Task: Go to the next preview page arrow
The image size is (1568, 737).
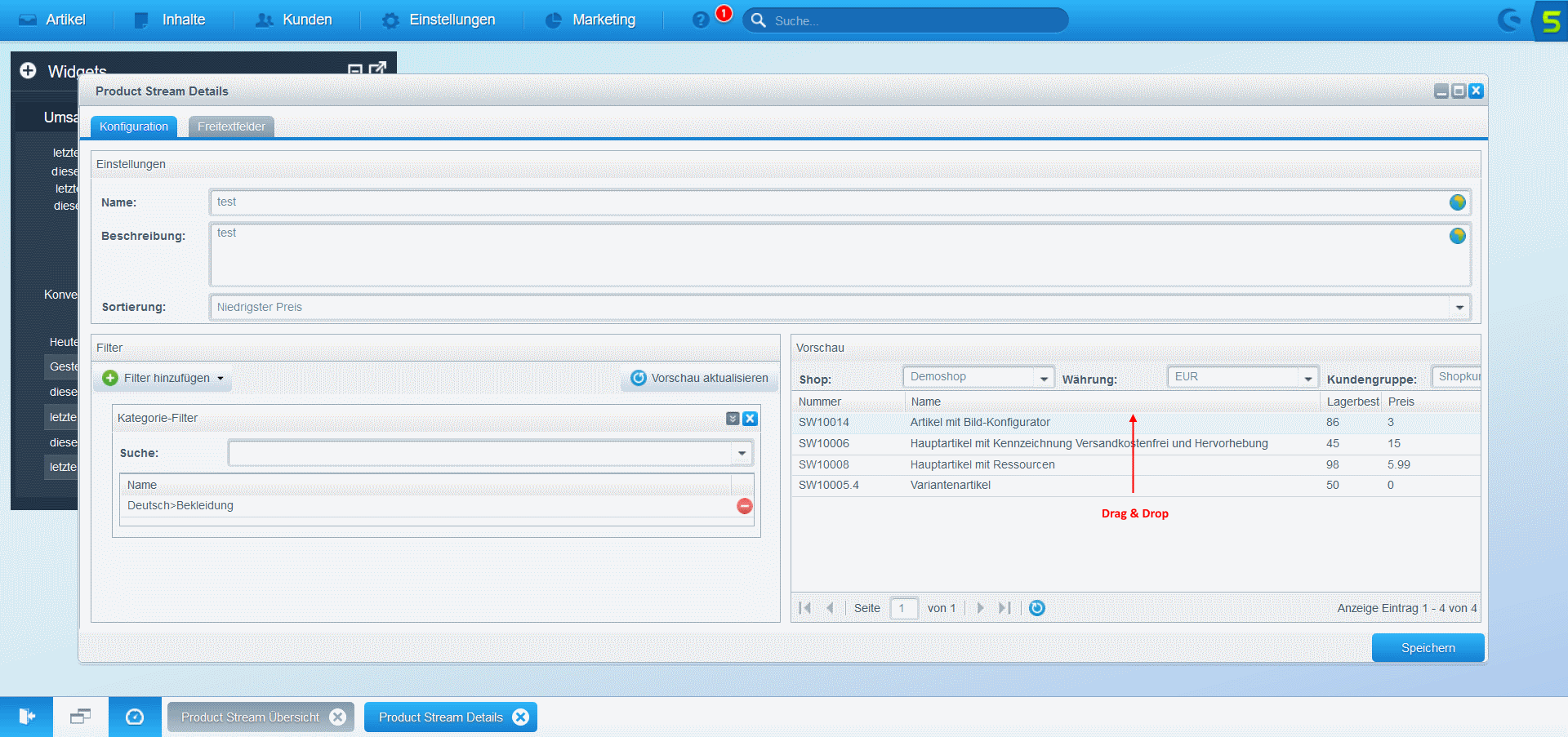Action: (980, 608)
